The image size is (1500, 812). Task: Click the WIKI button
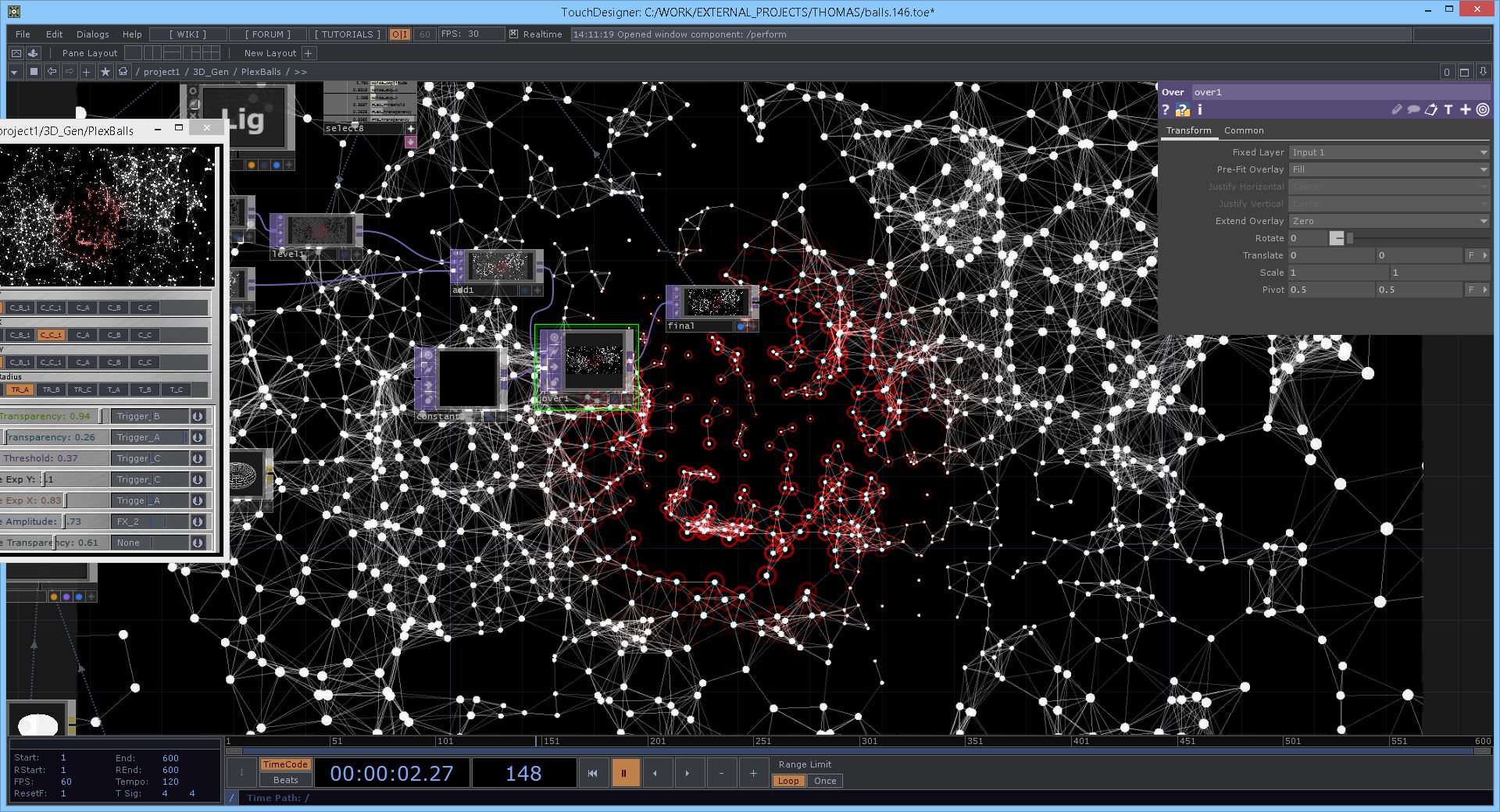(x=188, y=34)
